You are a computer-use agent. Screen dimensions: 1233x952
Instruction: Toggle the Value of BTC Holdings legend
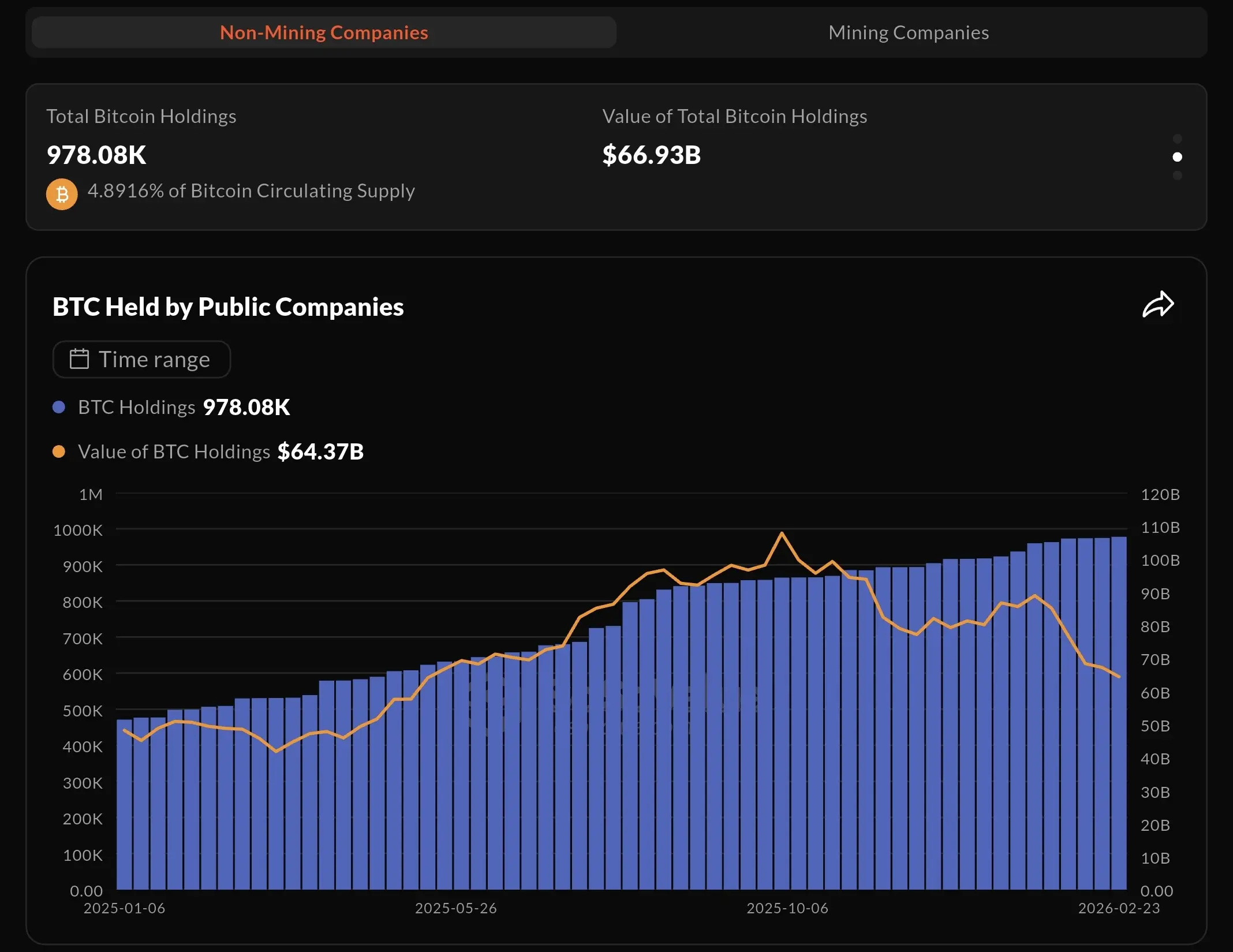click(174, 452)
